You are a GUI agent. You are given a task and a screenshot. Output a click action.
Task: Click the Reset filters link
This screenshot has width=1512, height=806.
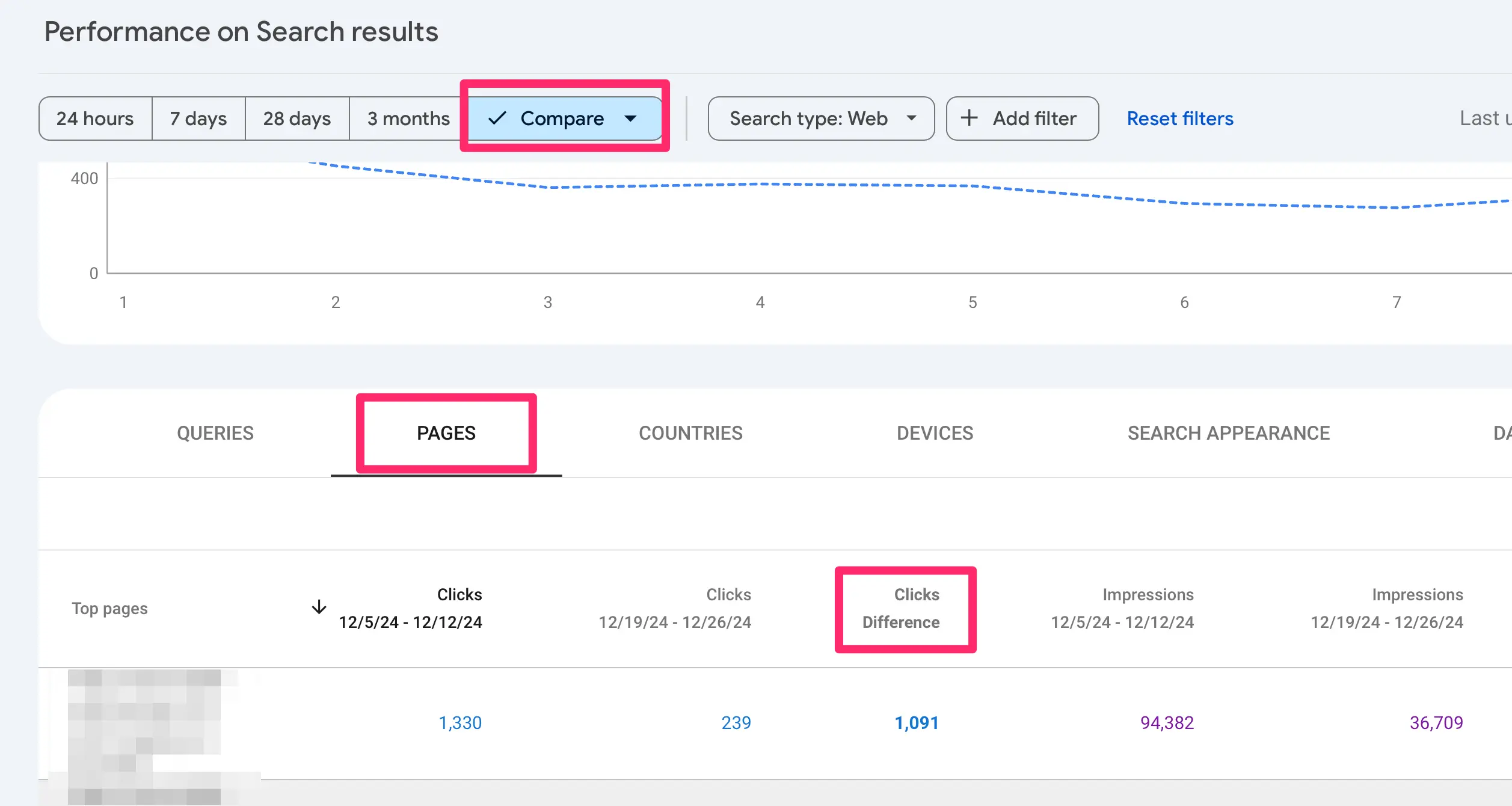(x=1179, y=118)
